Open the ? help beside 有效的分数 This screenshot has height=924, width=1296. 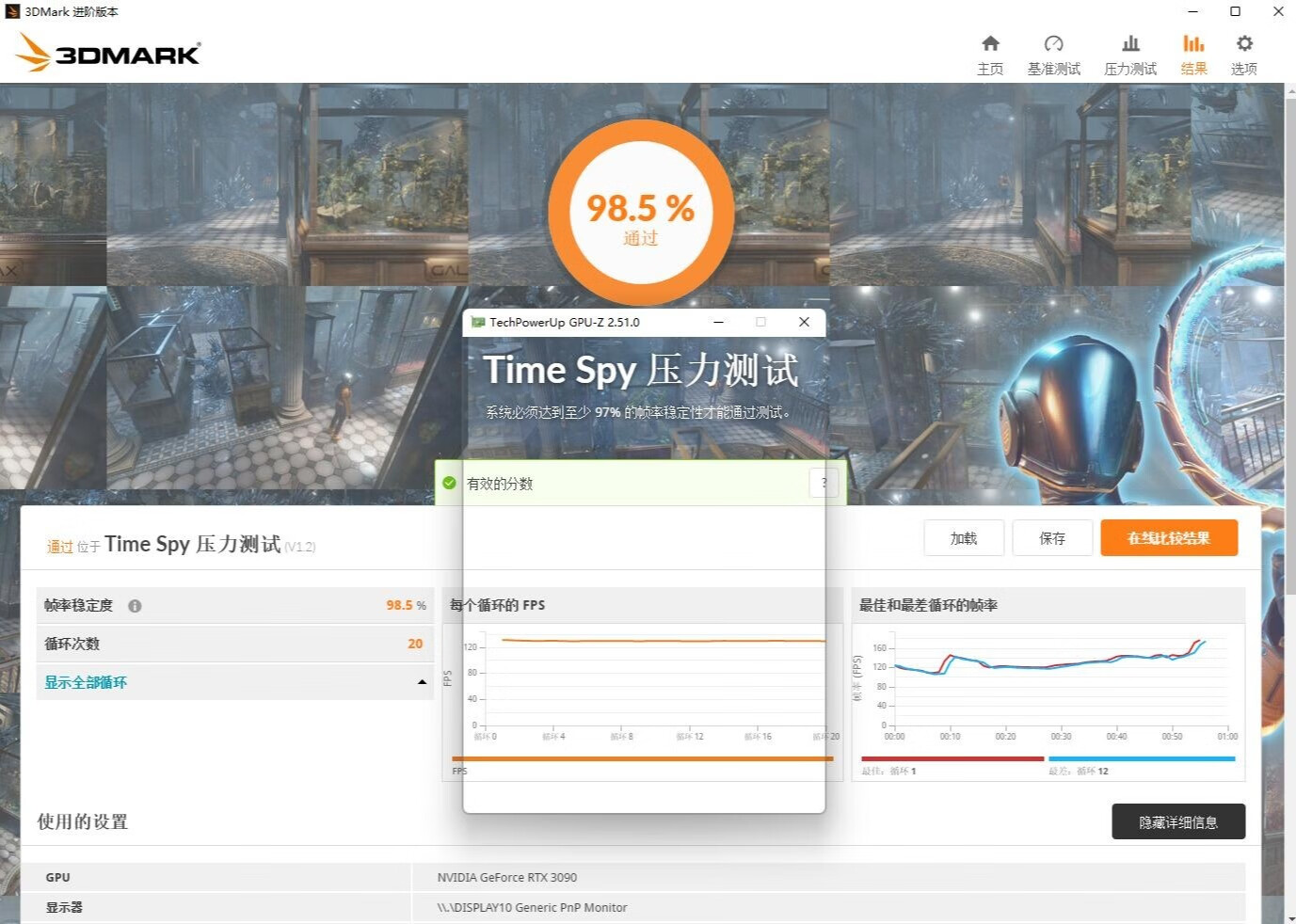pos(824,483)
